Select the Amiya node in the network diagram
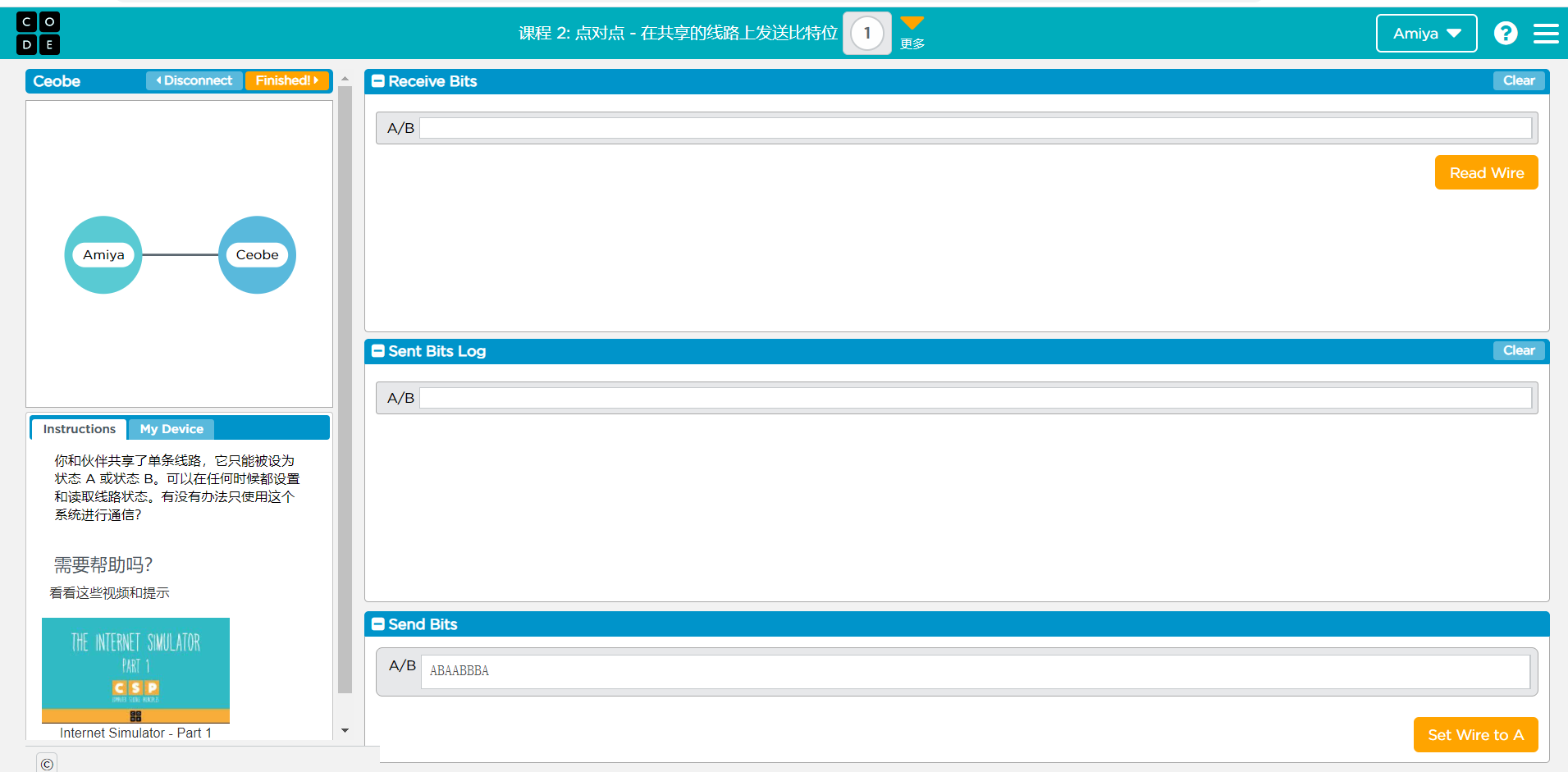1568x772 pixels. click(103, 255)
